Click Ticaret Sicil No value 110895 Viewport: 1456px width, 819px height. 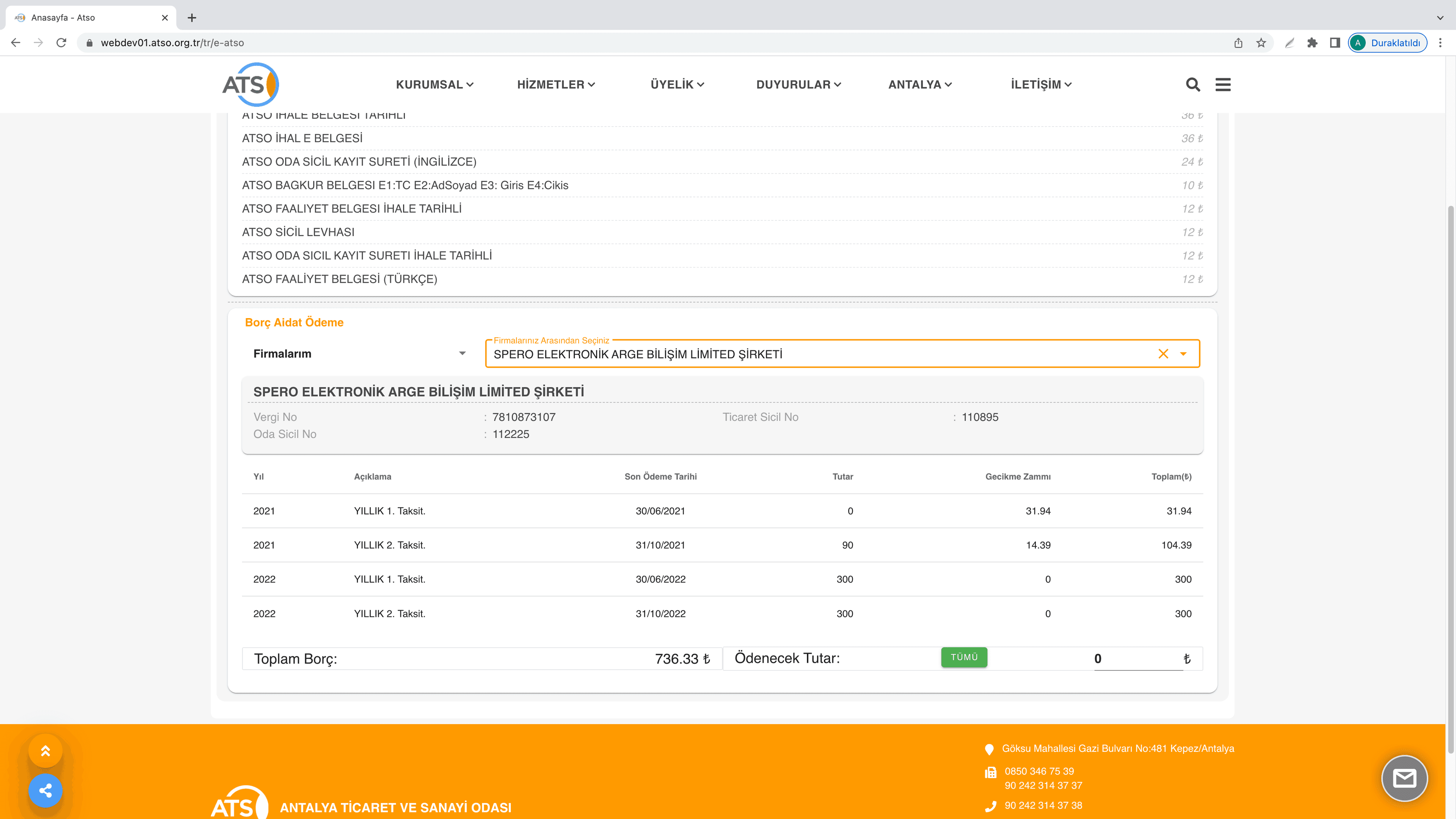pos(980,417)
